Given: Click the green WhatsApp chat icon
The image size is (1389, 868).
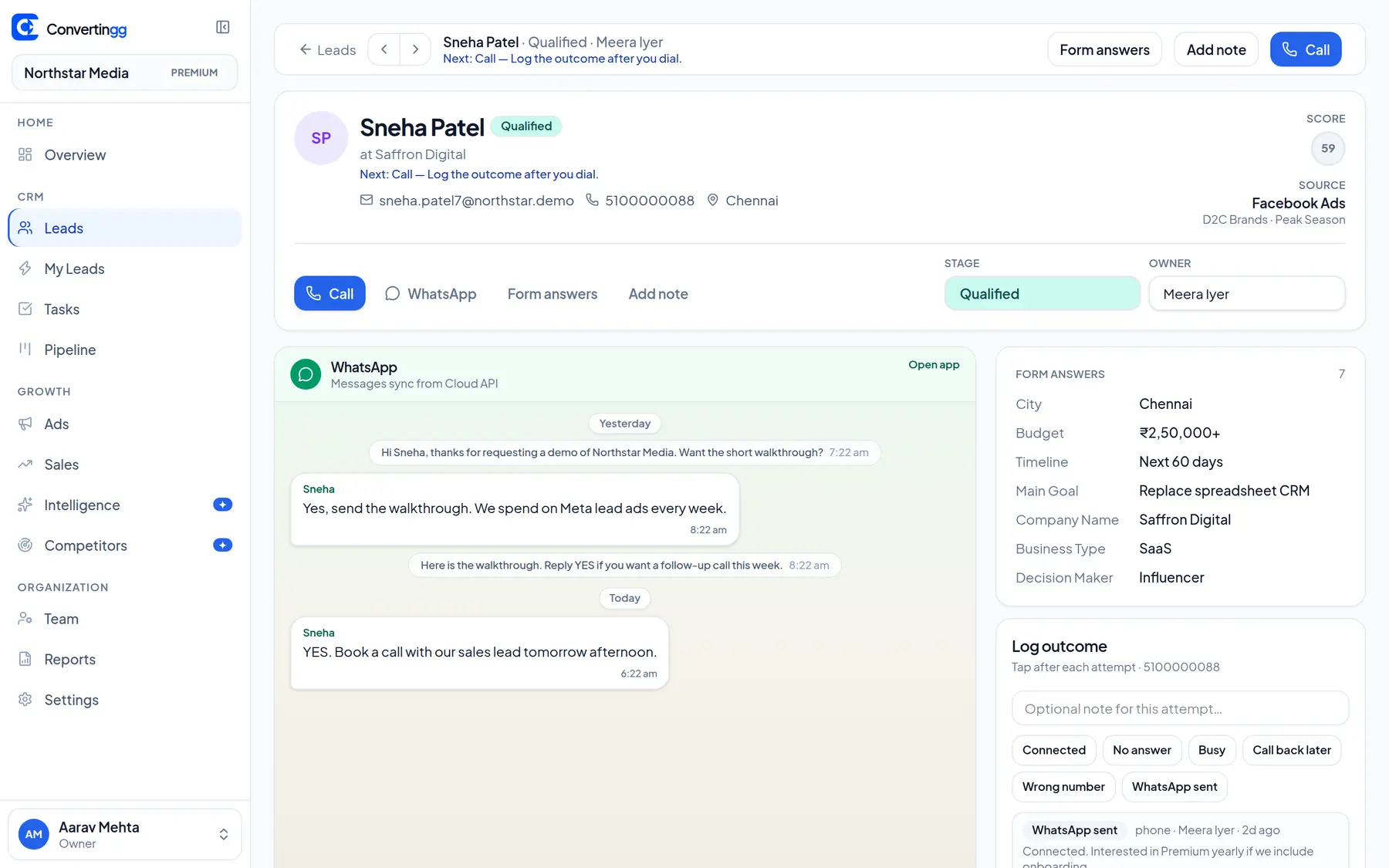Looking at the screenshot, I should coord(306,374).
